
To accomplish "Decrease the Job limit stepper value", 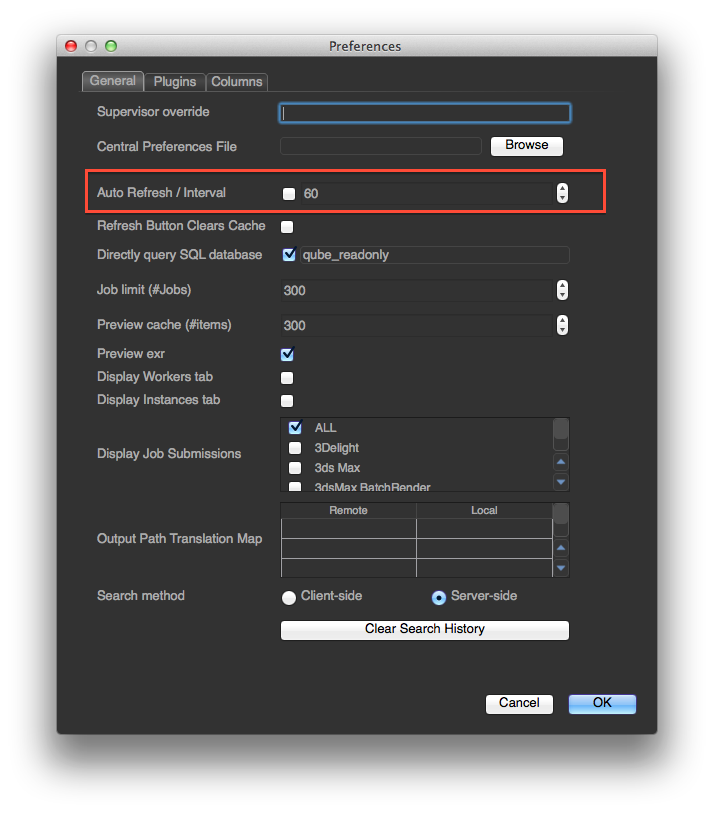I will pyautogui.click(x=562, y=295).
